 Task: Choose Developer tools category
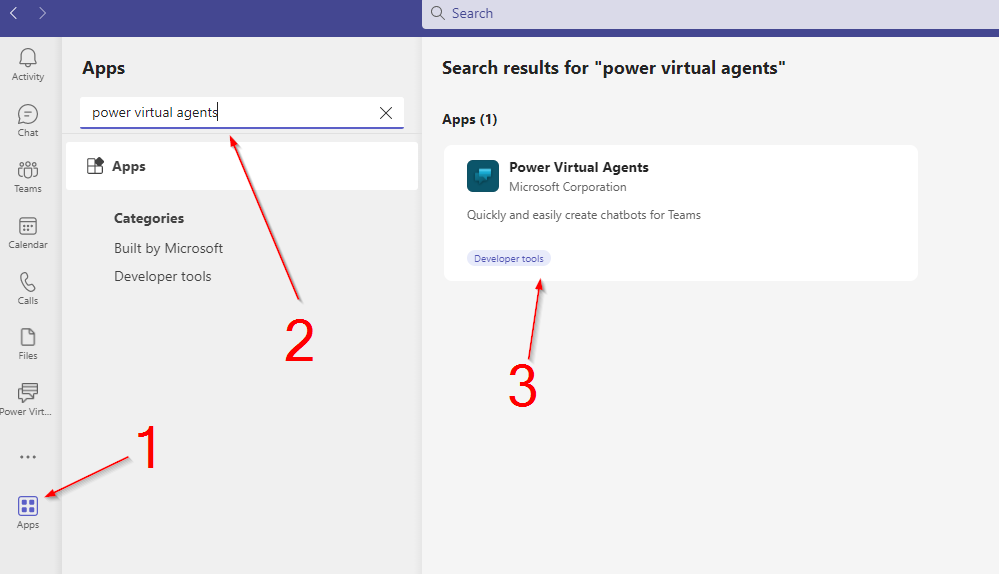pos(163,276)
